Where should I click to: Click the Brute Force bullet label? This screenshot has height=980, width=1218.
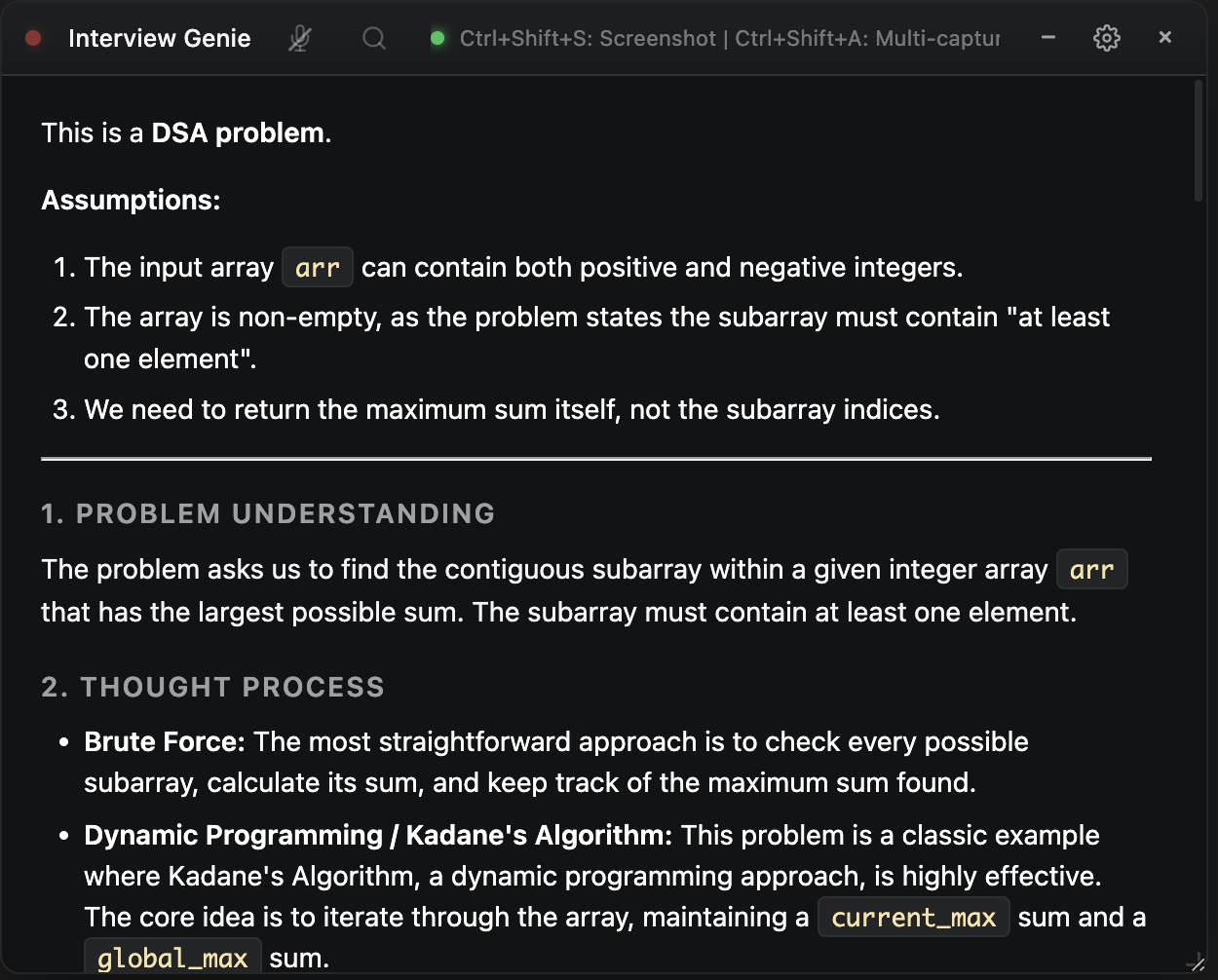point(165,741)
